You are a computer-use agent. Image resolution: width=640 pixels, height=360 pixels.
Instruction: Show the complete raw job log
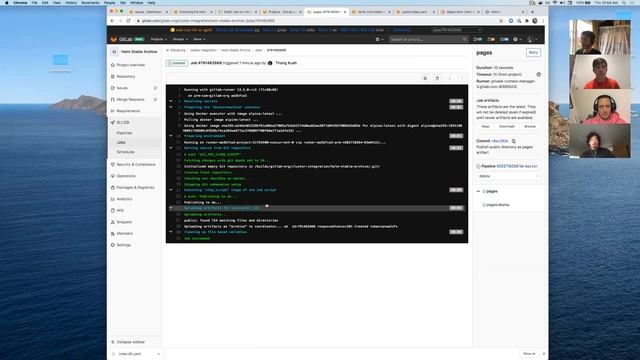pyautogui.click(x=425, y=78)
